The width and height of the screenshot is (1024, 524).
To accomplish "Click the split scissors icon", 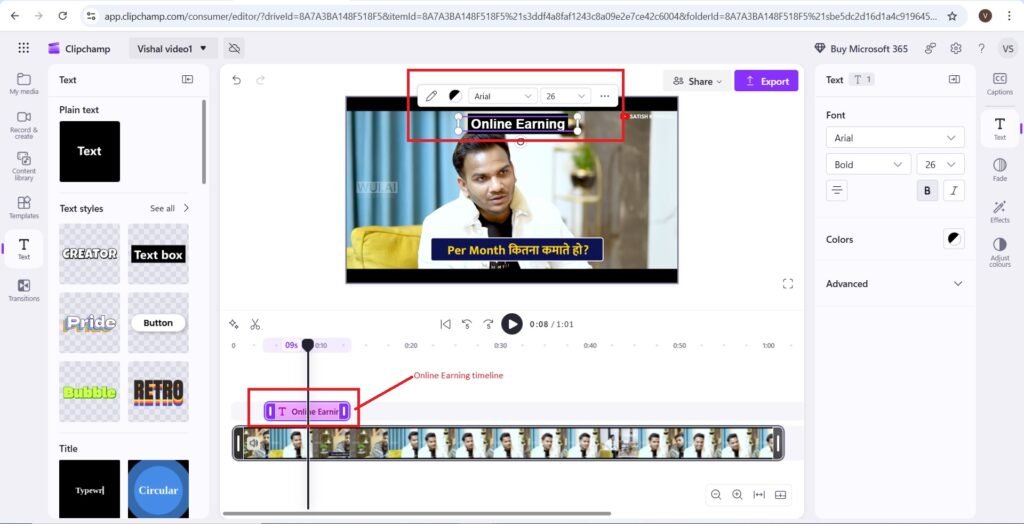I will click(x=255, y=324).
